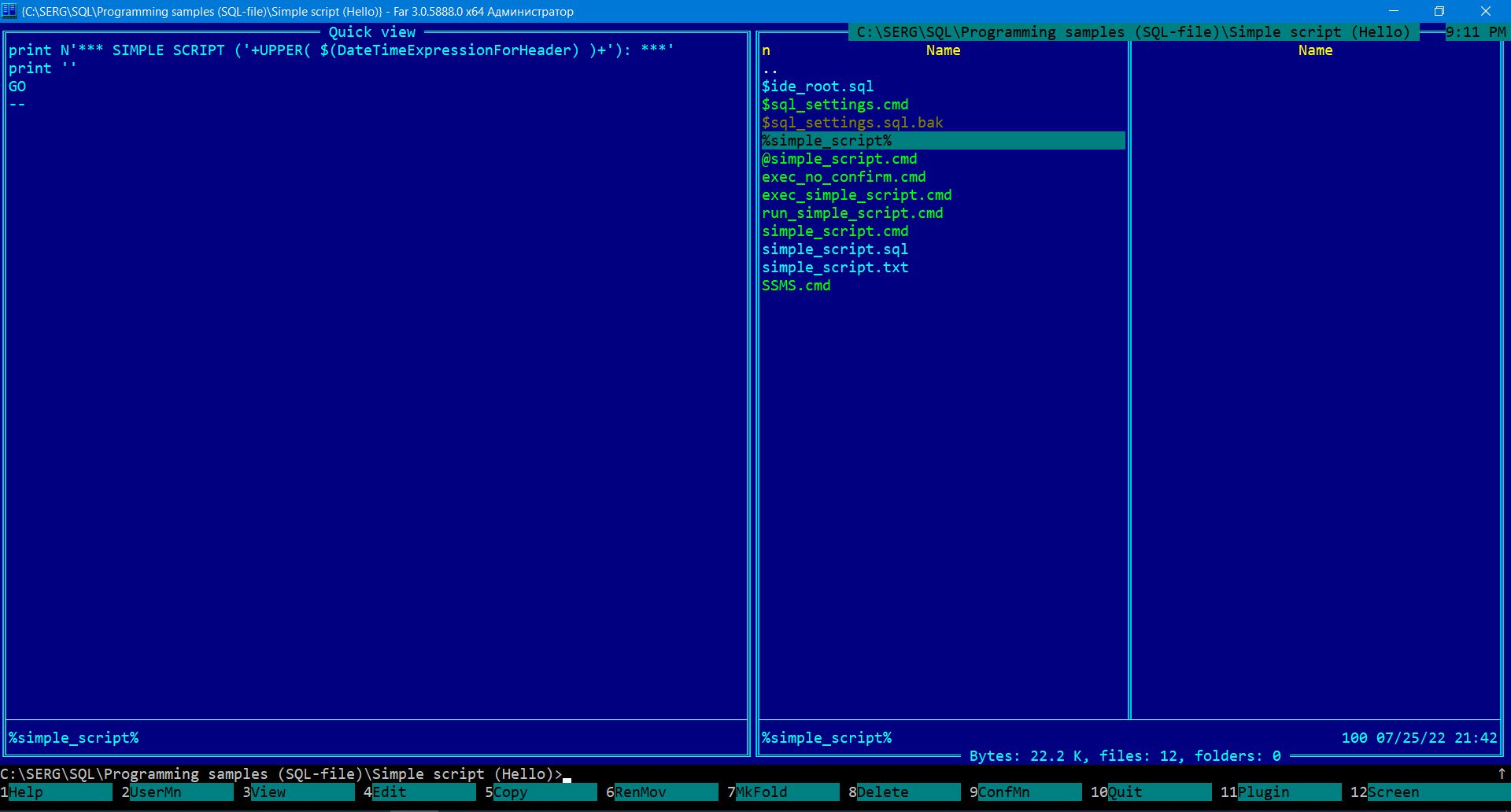Minimize the Far Manager window
1511x812 pixels.
pyautogui.click(x=1394, y=11)
